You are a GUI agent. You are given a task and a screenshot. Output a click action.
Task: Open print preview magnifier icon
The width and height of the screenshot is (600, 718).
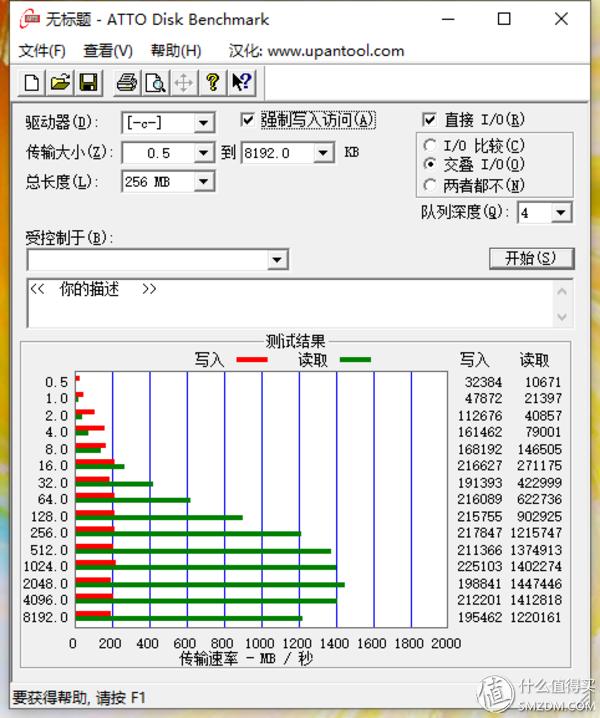tap(155, 83)
